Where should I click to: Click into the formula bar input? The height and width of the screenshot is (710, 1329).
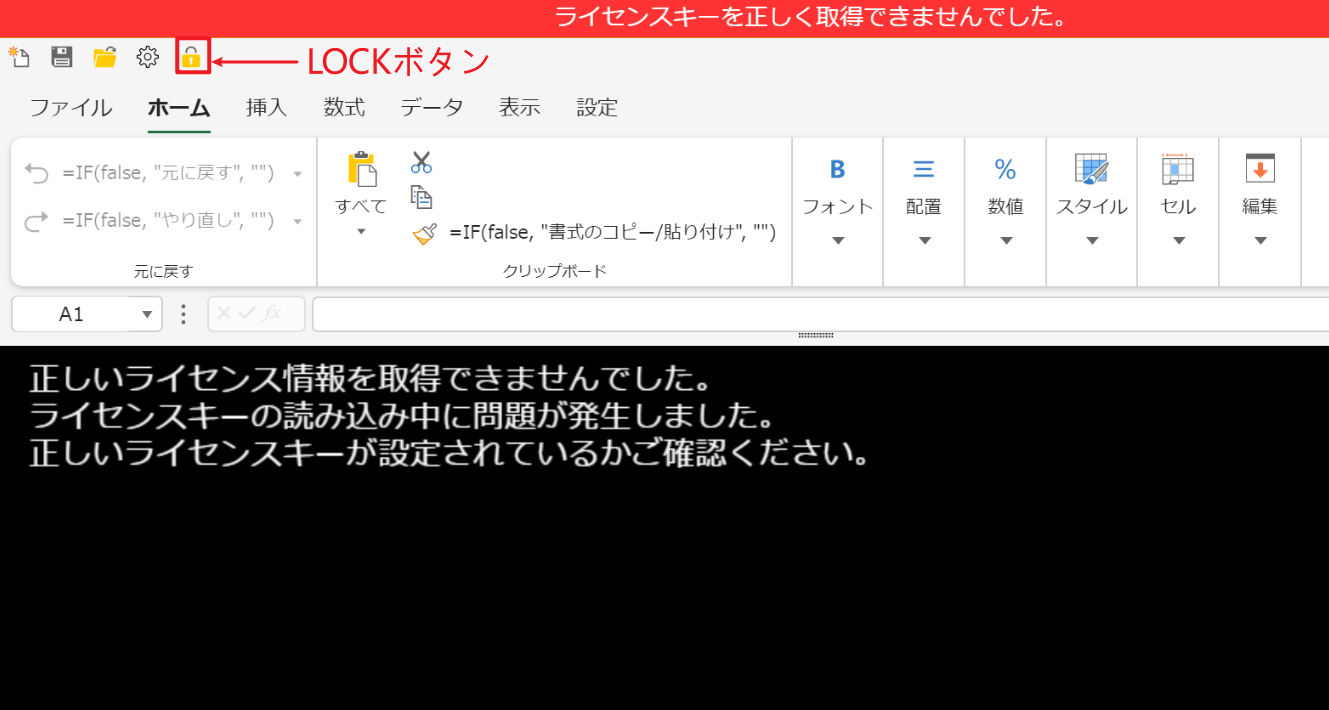tap(820, 314)
